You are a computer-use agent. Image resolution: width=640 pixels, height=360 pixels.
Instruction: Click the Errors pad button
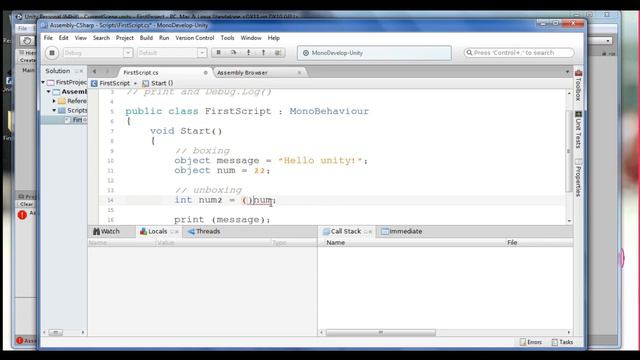point(531,342)
